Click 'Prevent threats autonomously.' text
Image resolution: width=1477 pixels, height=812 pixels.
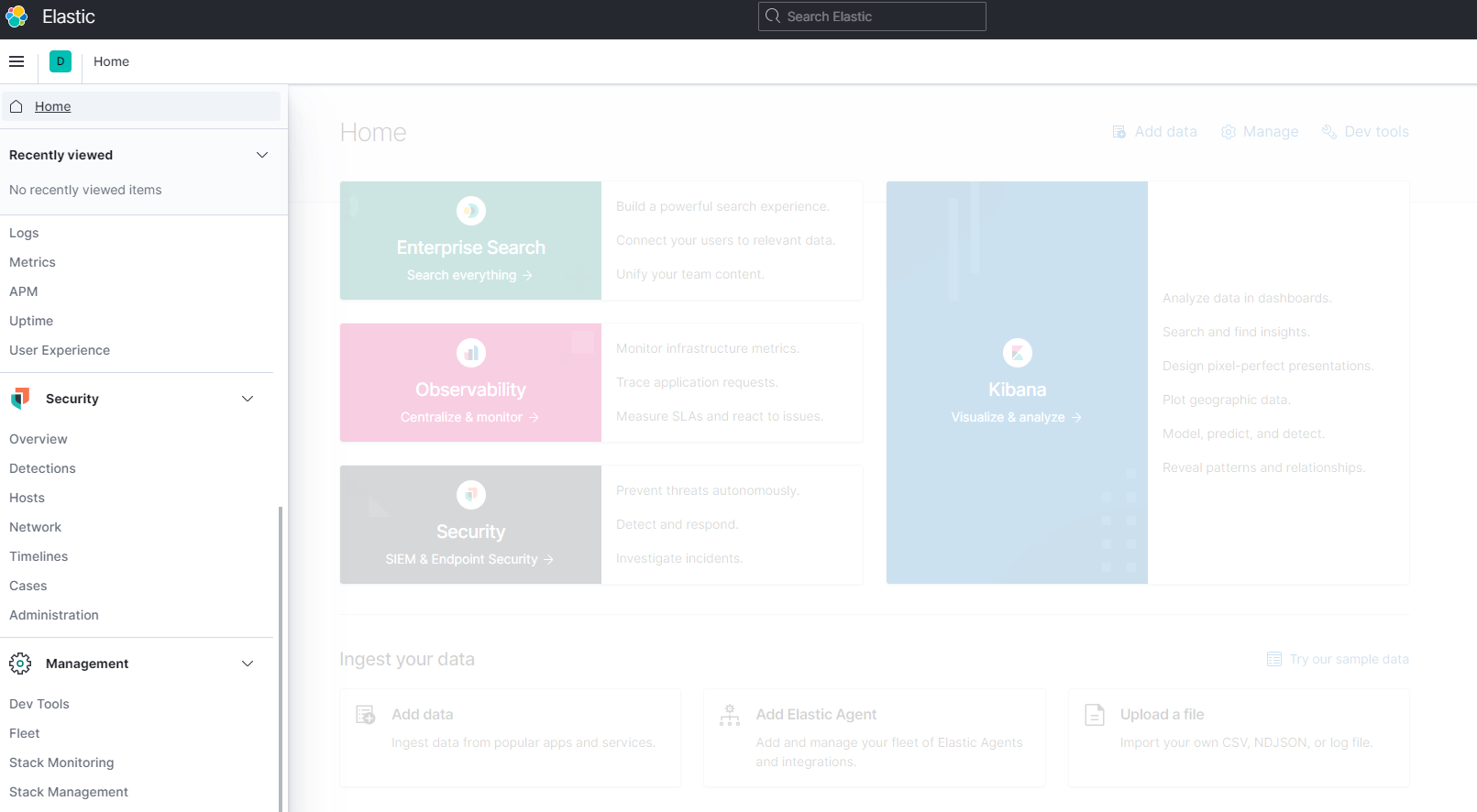[x=708, y=490]
